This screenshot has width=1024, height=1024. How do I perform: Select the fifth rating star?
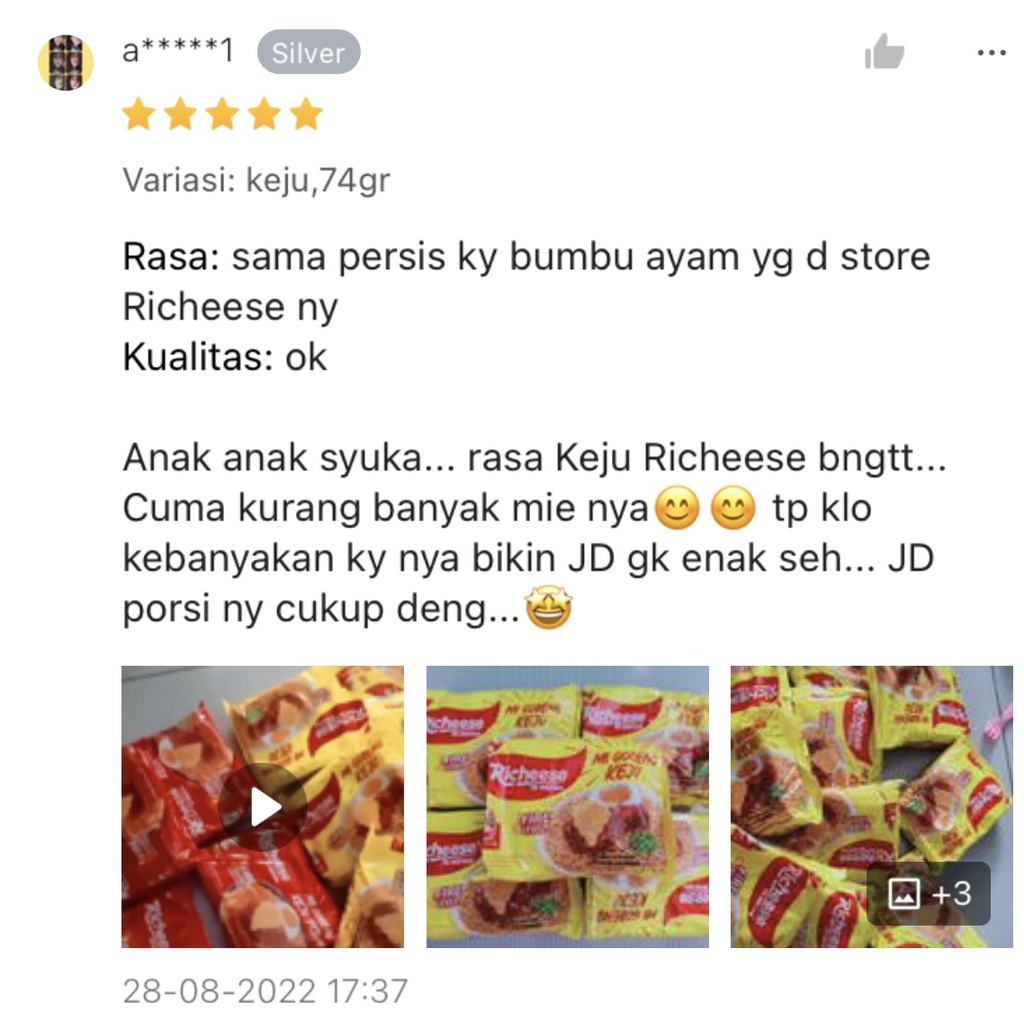pos(306,114)
